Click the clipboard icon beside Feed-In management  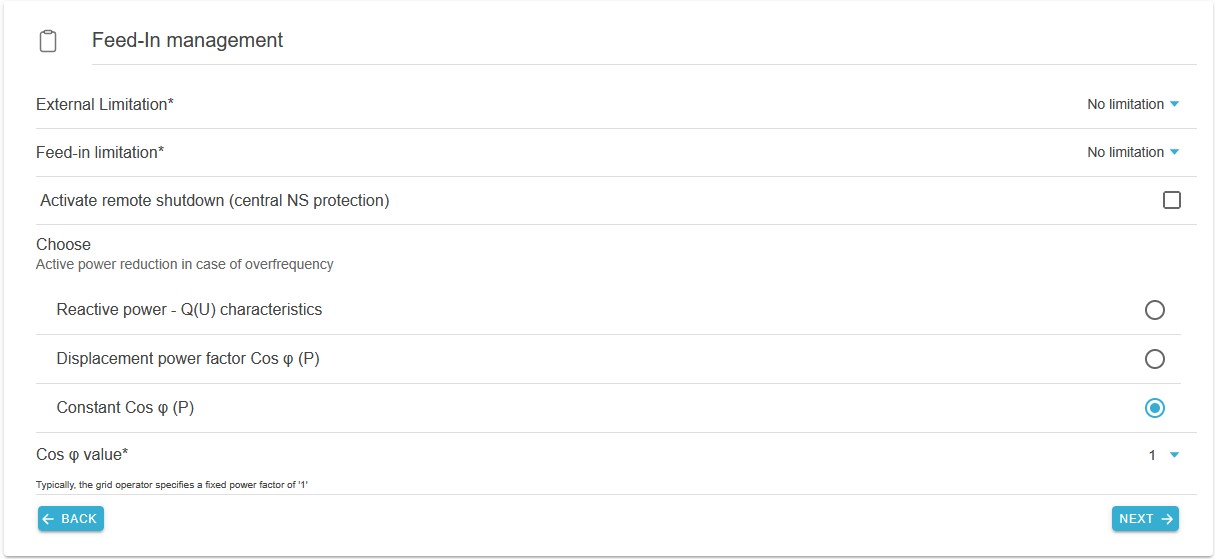48,41
